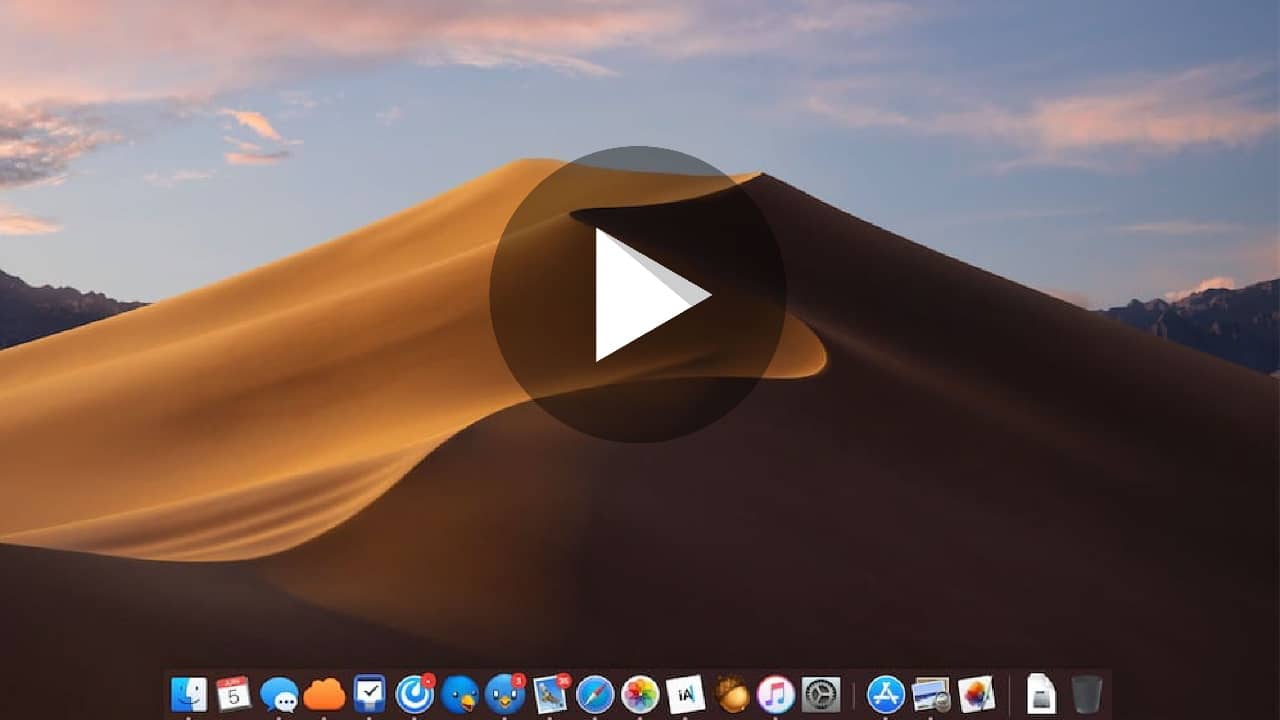Viewport: 1280px width, 720px height.
Task: Open the Preview app icon
Action: point(931,694)
